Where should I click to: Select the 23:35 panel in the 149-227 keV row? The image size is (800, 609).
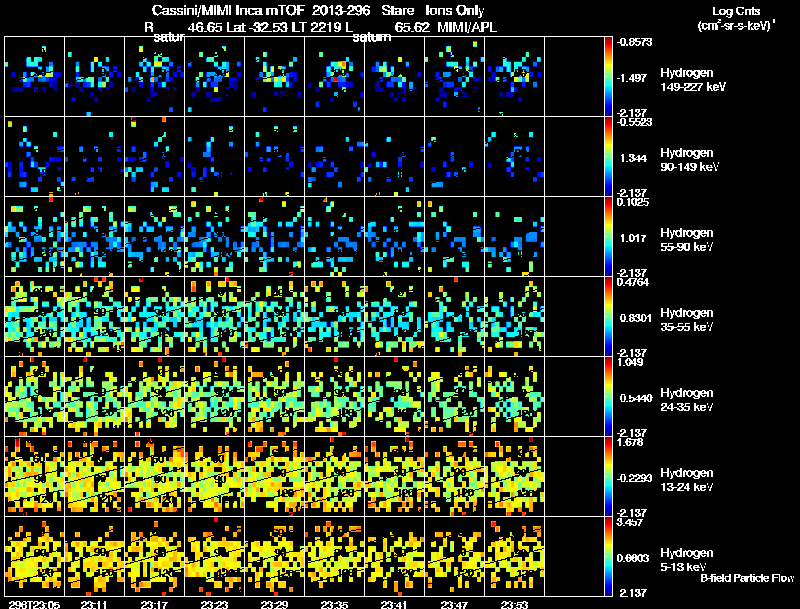tap(335, 77)
